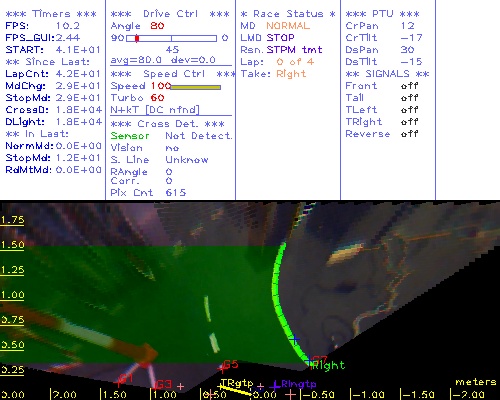Select the red G5 marker
This screenshot has height=400, width=500.
(x=231, y=364)
